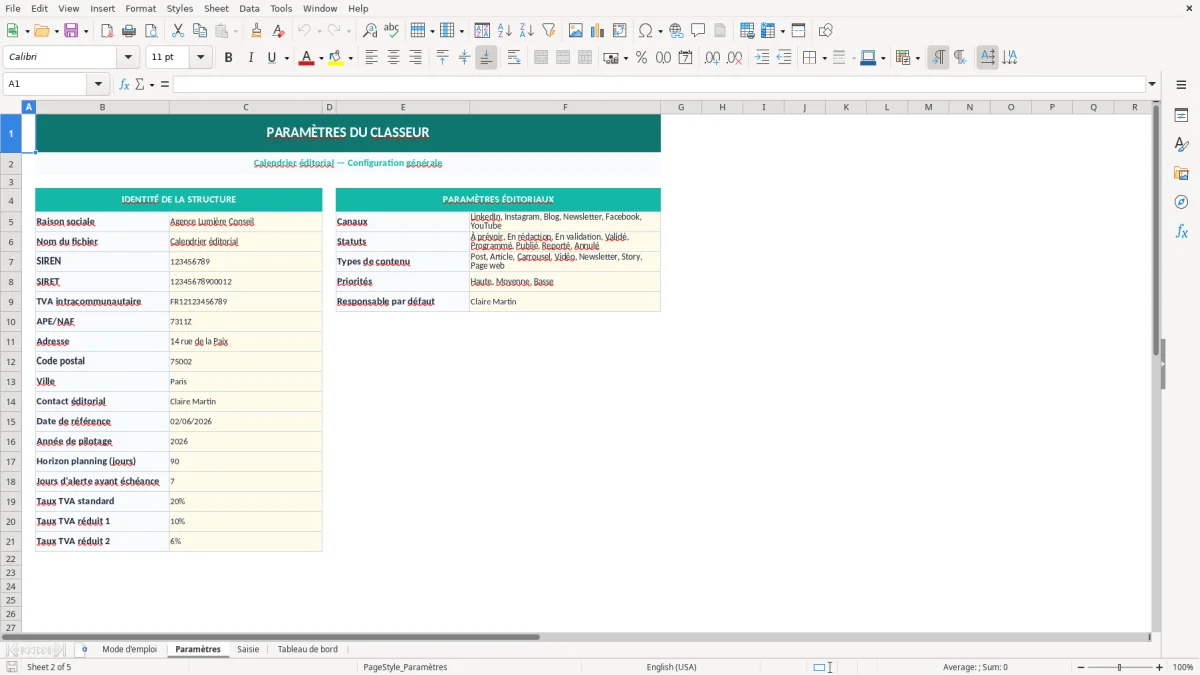Screen dimensions: 1200x675
Task: Select column F header
Action: 565,107
